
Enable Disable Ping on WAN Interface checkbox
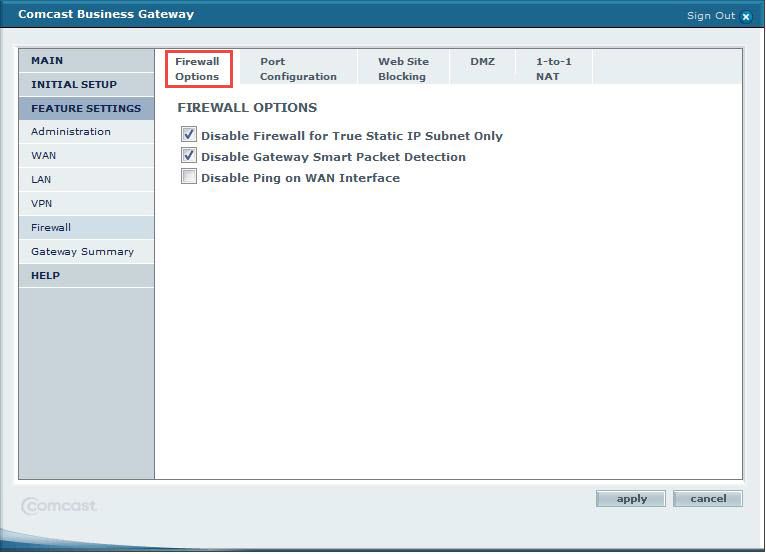pyautogui.click(x=189, y=178)
